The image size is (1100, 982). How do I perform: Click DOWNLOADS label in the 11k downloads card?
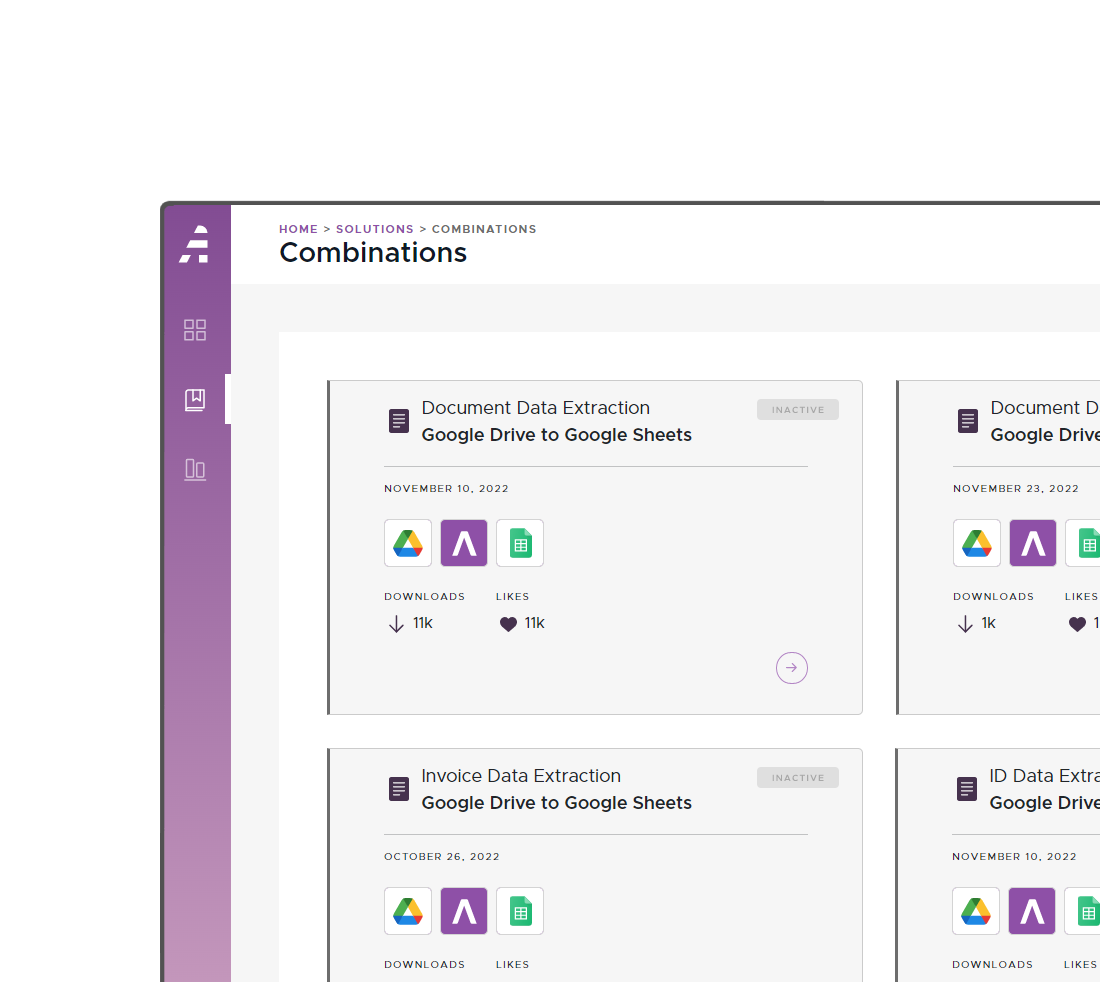424,596
